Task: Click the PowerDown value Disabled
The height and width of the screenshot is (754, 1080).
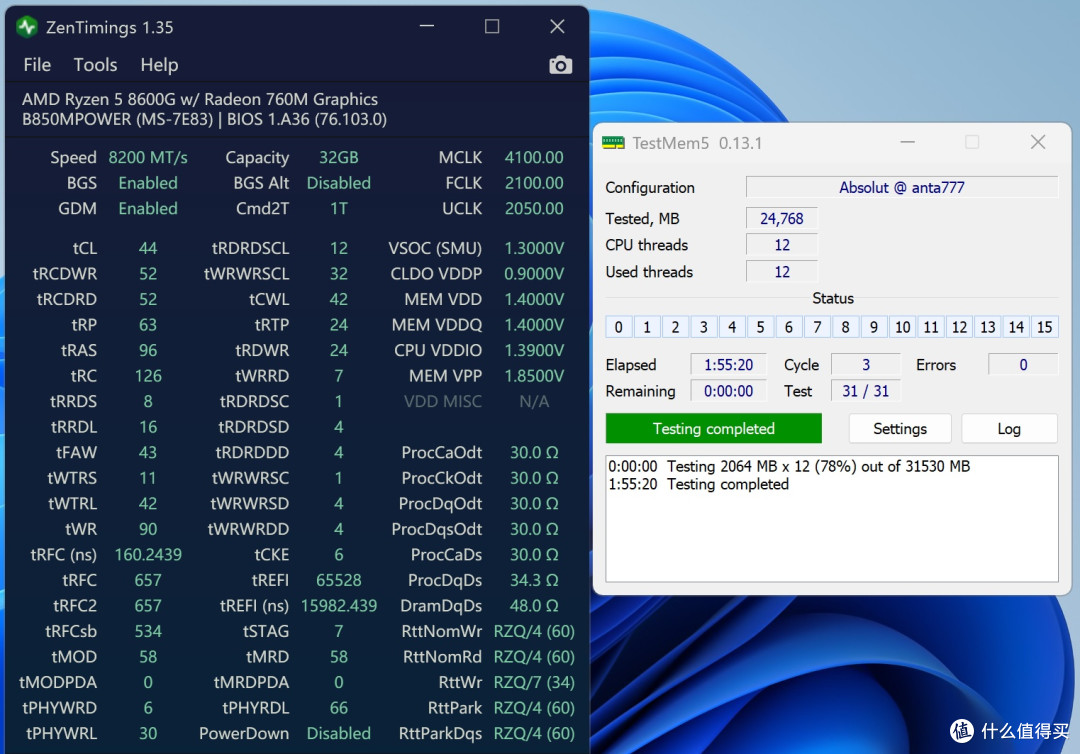Action: (x=339, y=733)
